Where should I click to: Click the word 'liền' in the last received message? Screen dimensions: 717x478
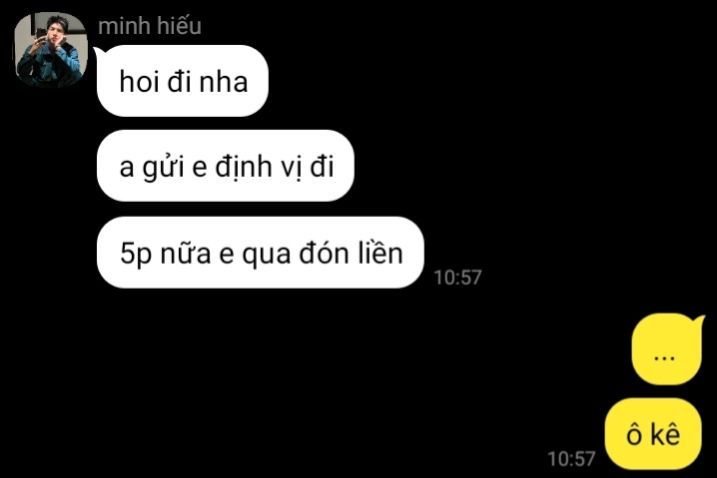click(380, 252)
